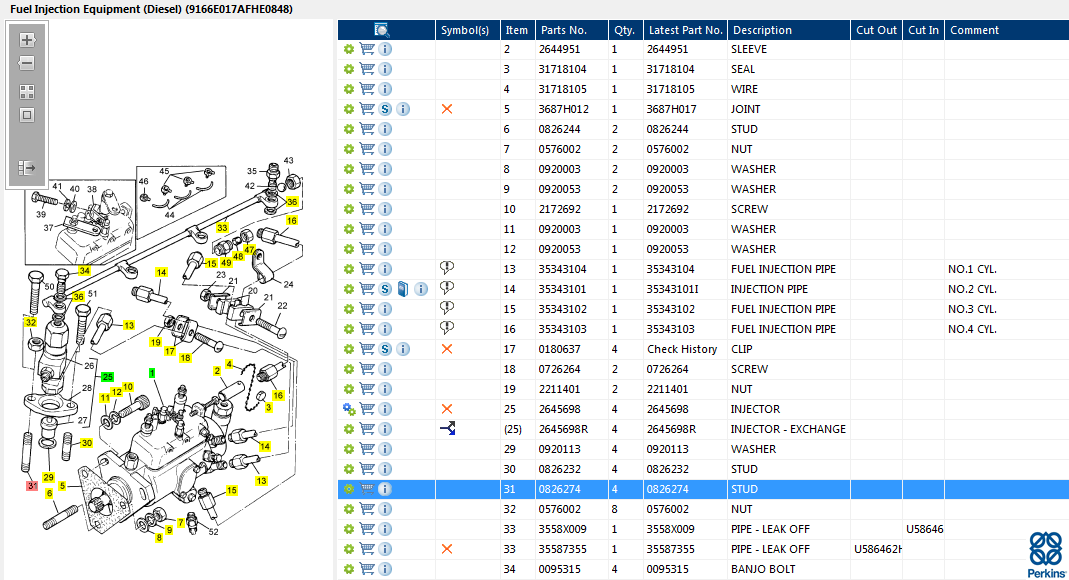Click supersession S icon for JOINT row

click(385, 109)
